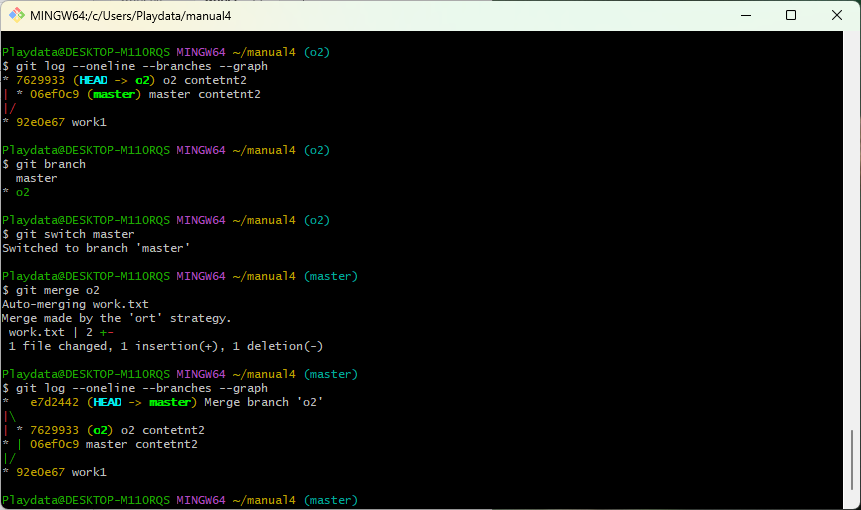Click 'work.txt | 2 +-' diffstat line

(x=62, y=332)
